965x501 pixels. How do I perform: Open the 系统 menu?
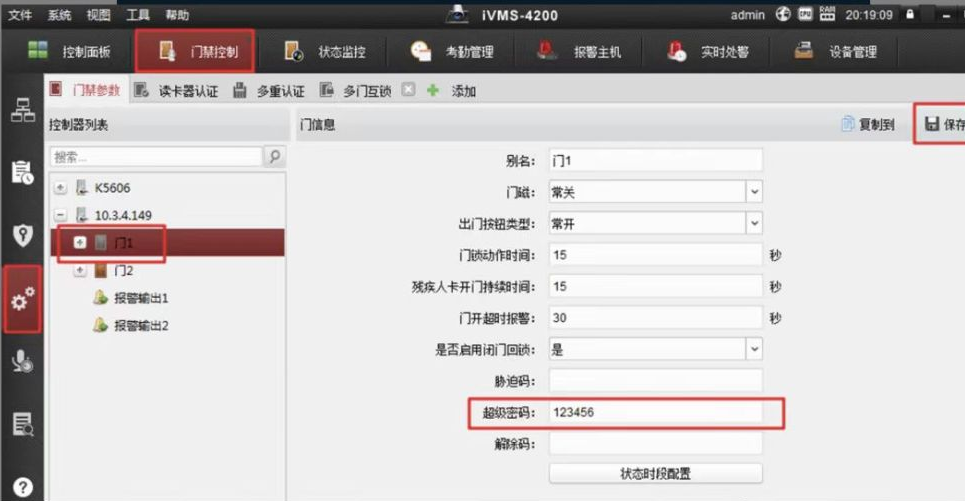point(59,15)
